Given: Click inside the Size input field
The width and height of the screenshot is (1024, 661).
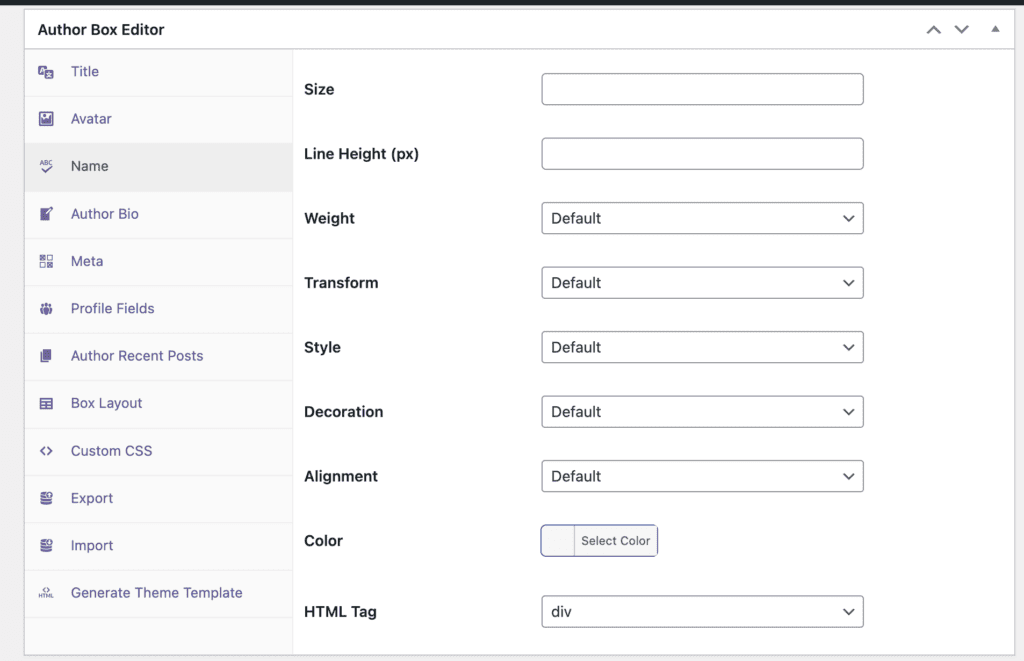Looking at the screenshot, I should click(702, 89).
